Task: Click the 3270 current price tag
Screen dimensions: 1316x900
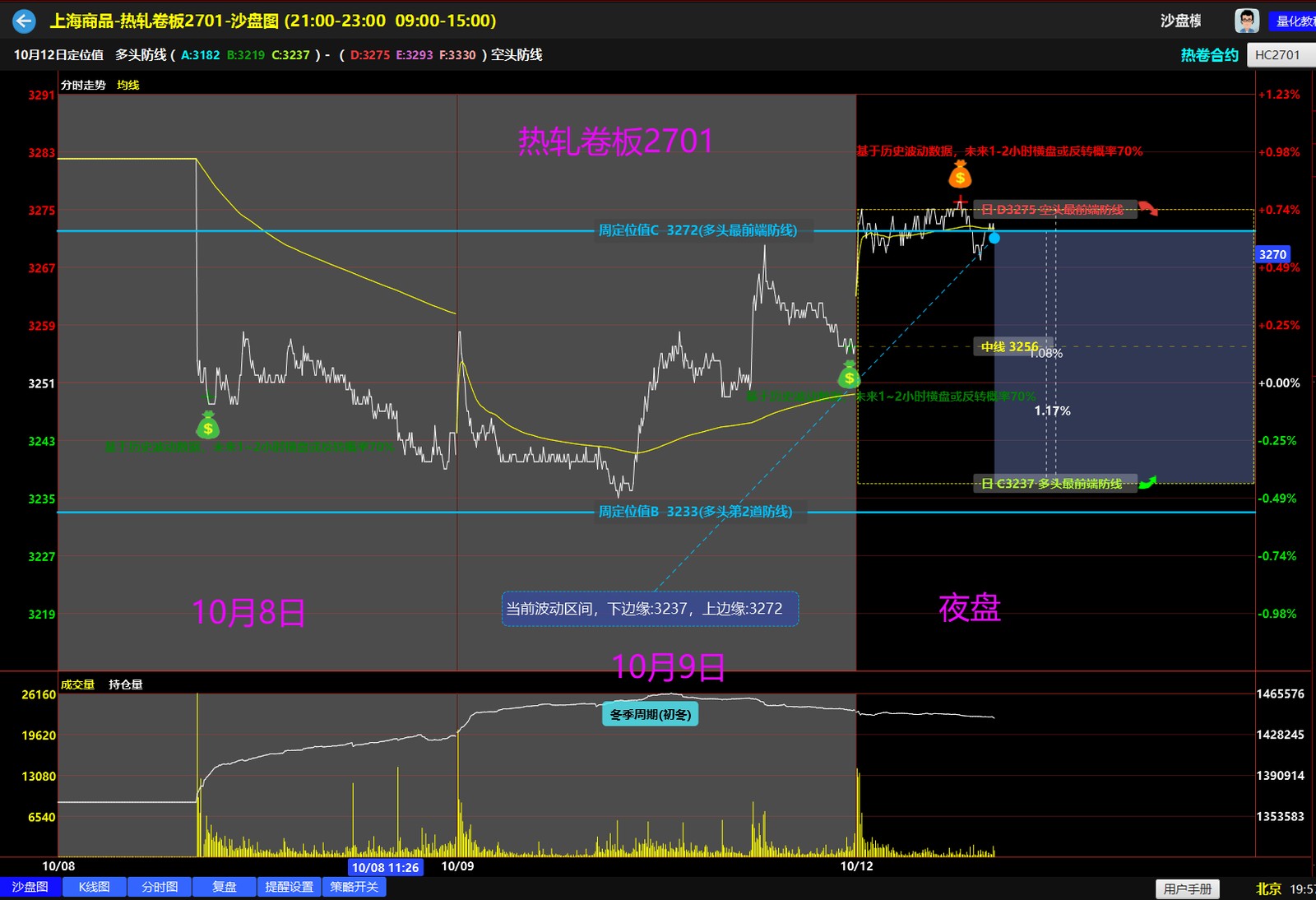Action: 1272,255
